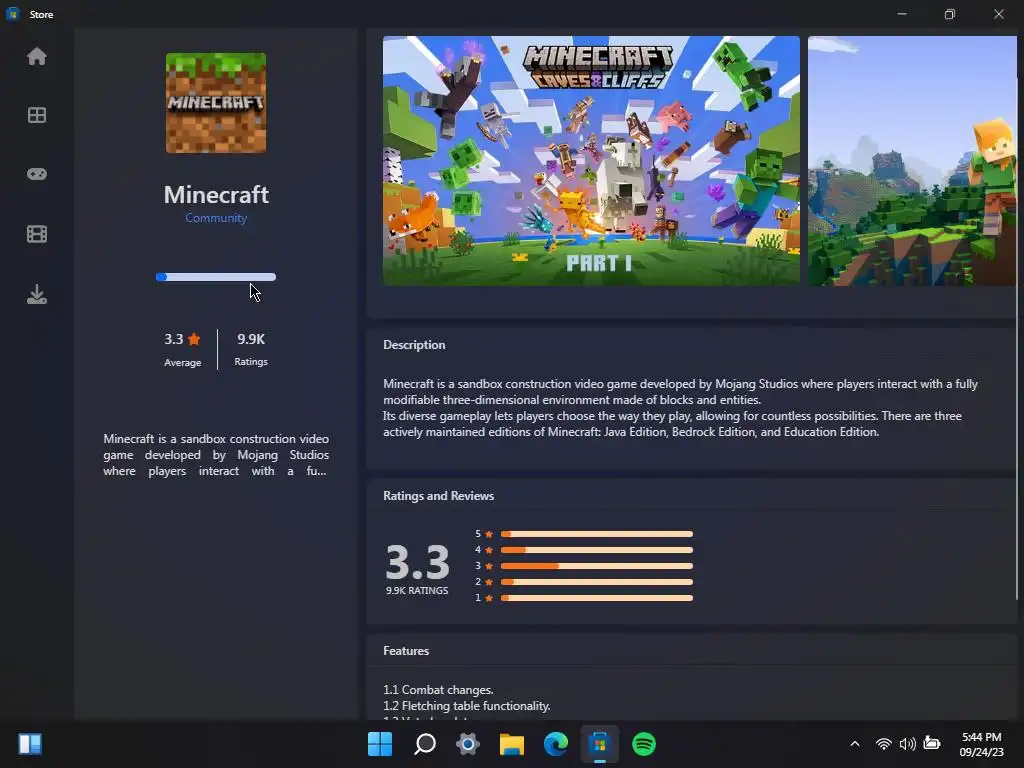Open Settings from the taskbar
1024x768 pixels.
click(x=468, y=744)
